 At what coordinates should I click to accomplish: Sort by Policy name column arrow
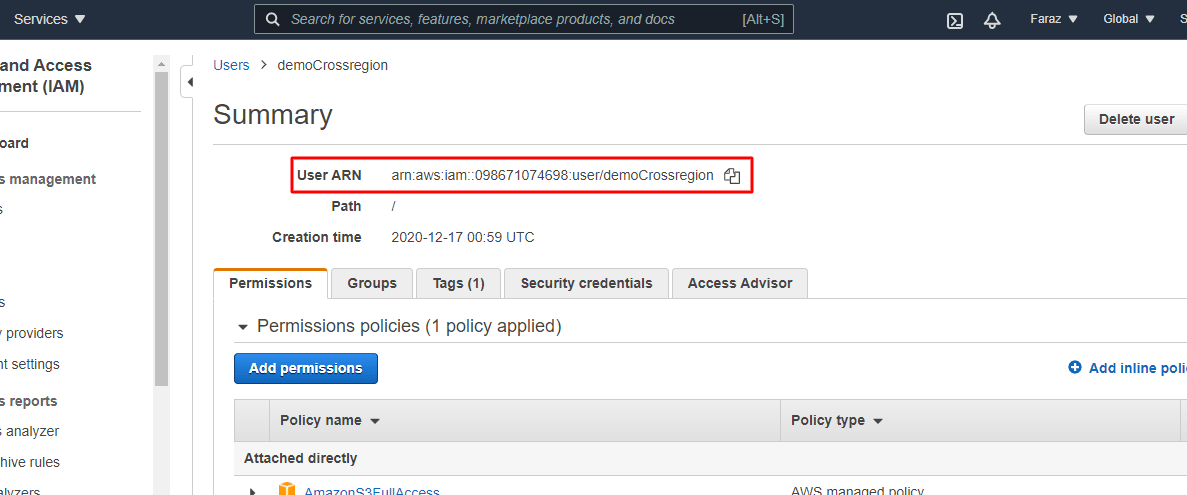(x=374, y=422)
